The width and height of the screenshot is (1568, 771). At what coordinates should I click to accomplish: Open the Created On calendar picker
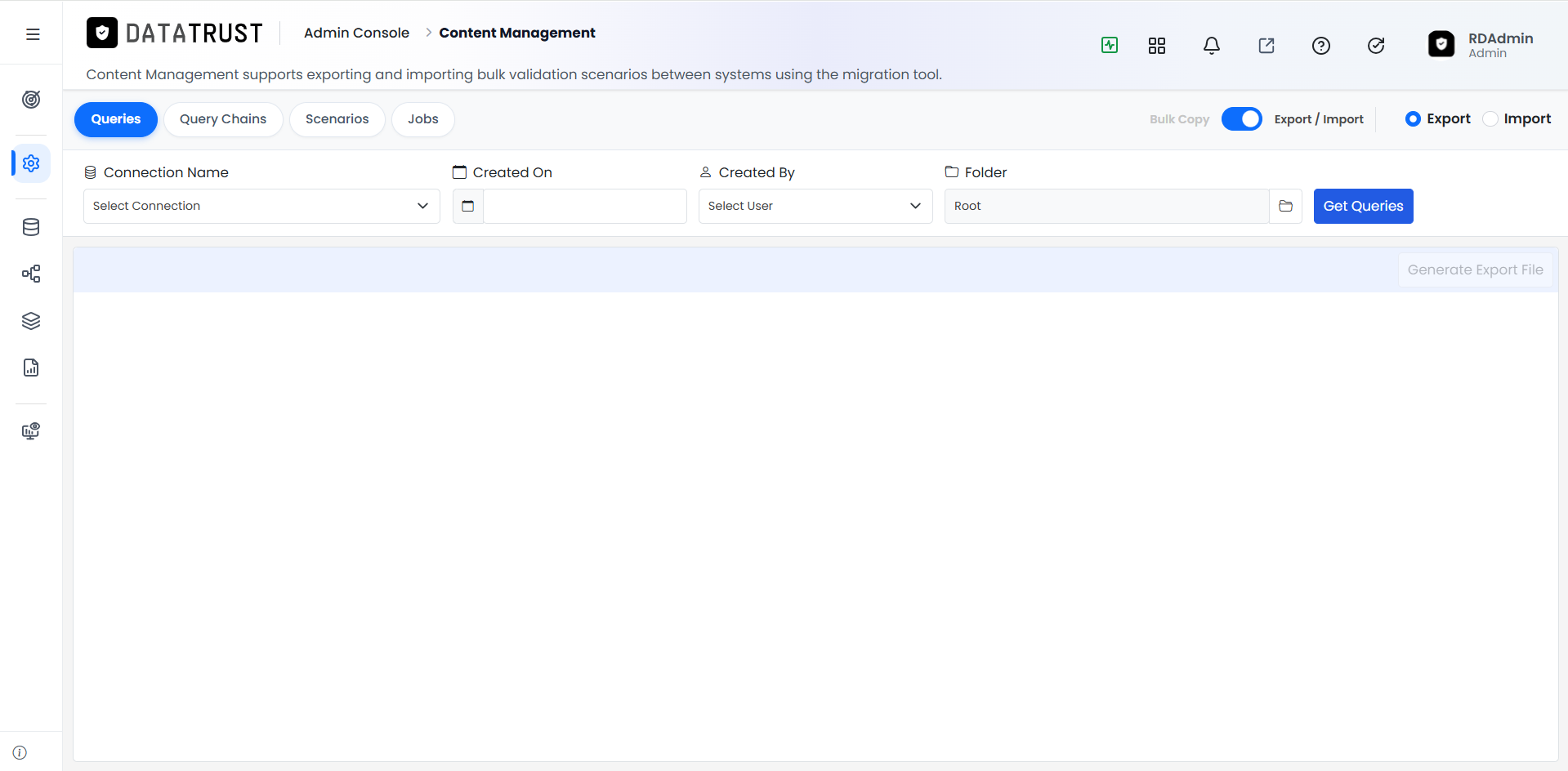(468, 206)
